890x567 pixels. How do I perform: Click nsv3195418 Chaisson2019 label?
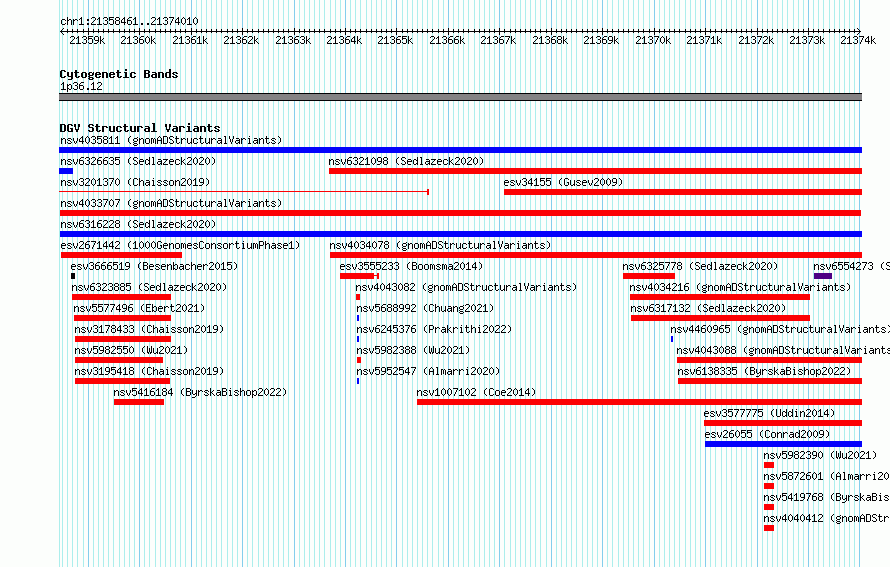click(149, 371)
